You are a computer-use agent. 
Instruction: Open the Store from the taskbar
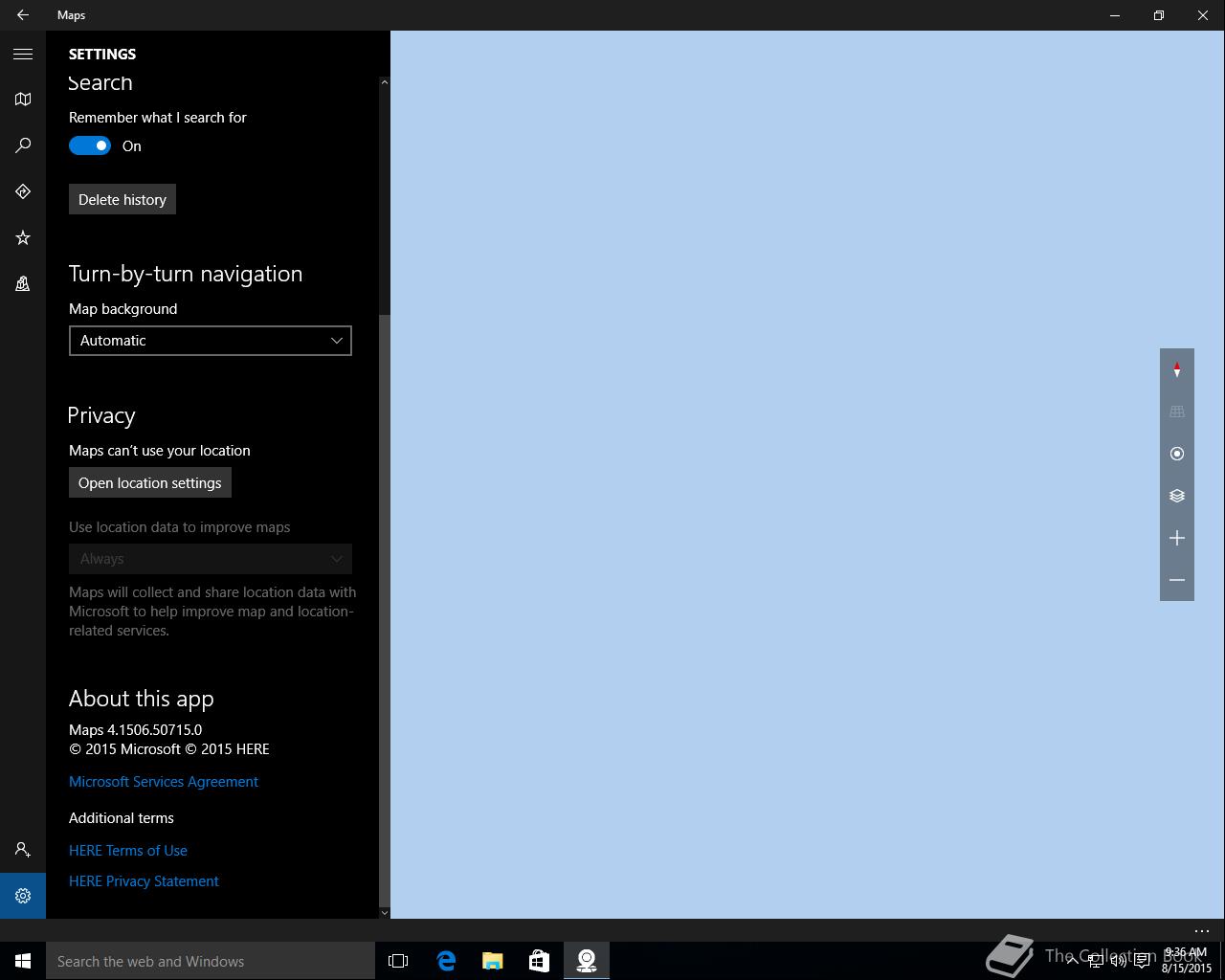pyautogui.click(x=540, y=961)
